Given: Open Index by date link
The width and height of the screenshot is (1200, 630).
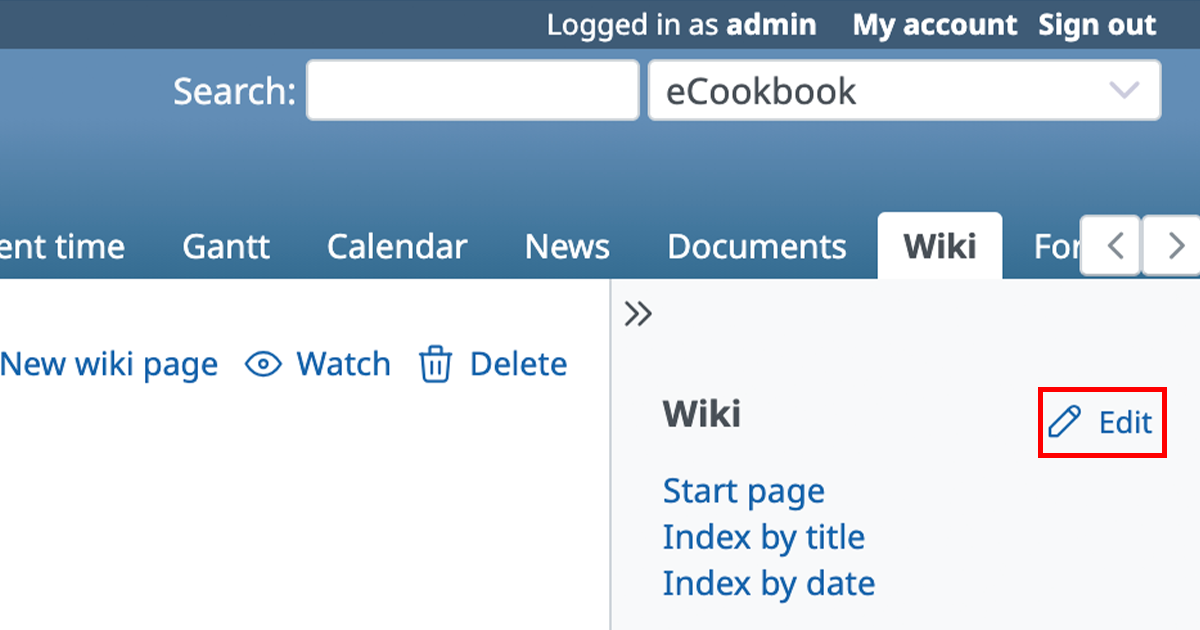Looking at the screenshot, I should pos(768,583).
